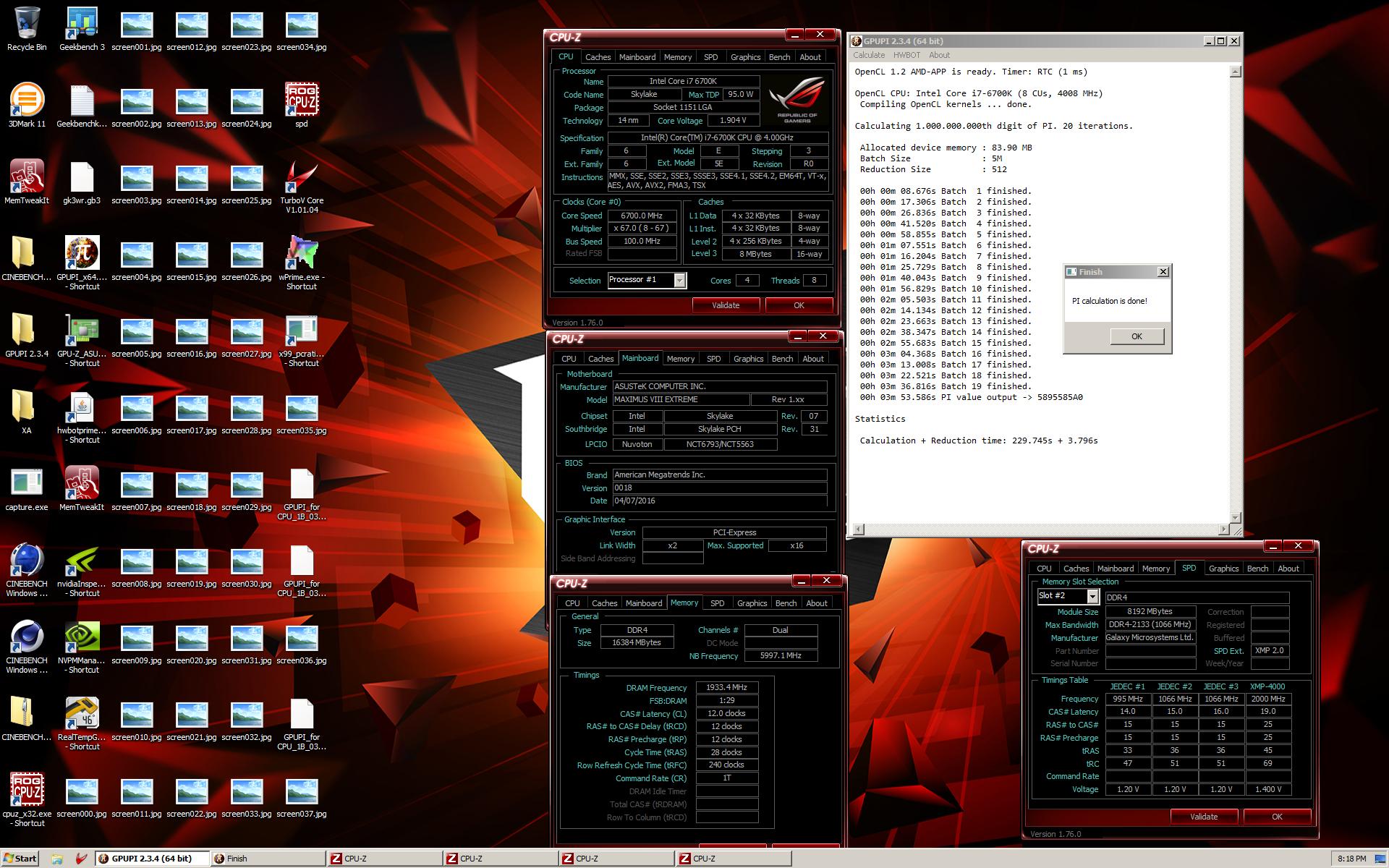Switch to Caches tab in top CPU-Z window
Viewport: 1389px width, 868px height.
click(598, 57)
